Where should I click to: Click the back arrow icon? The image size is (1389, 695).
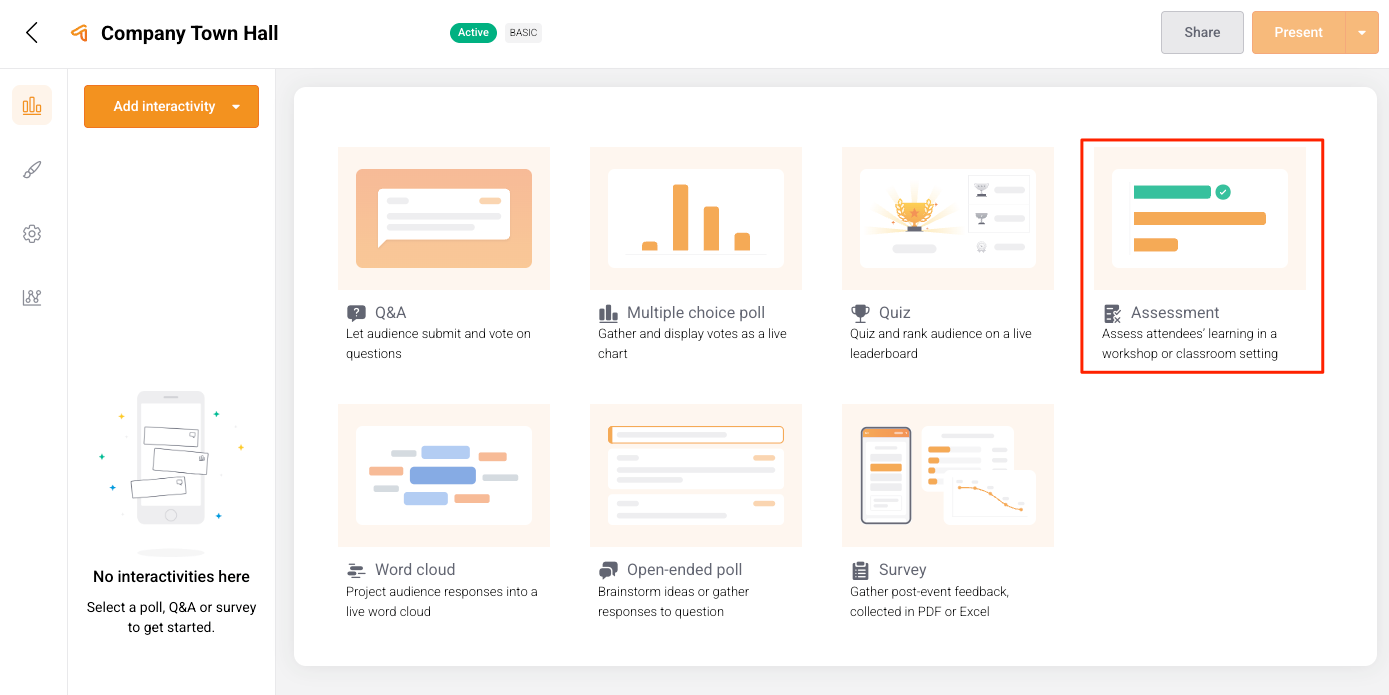pos(32,33)
